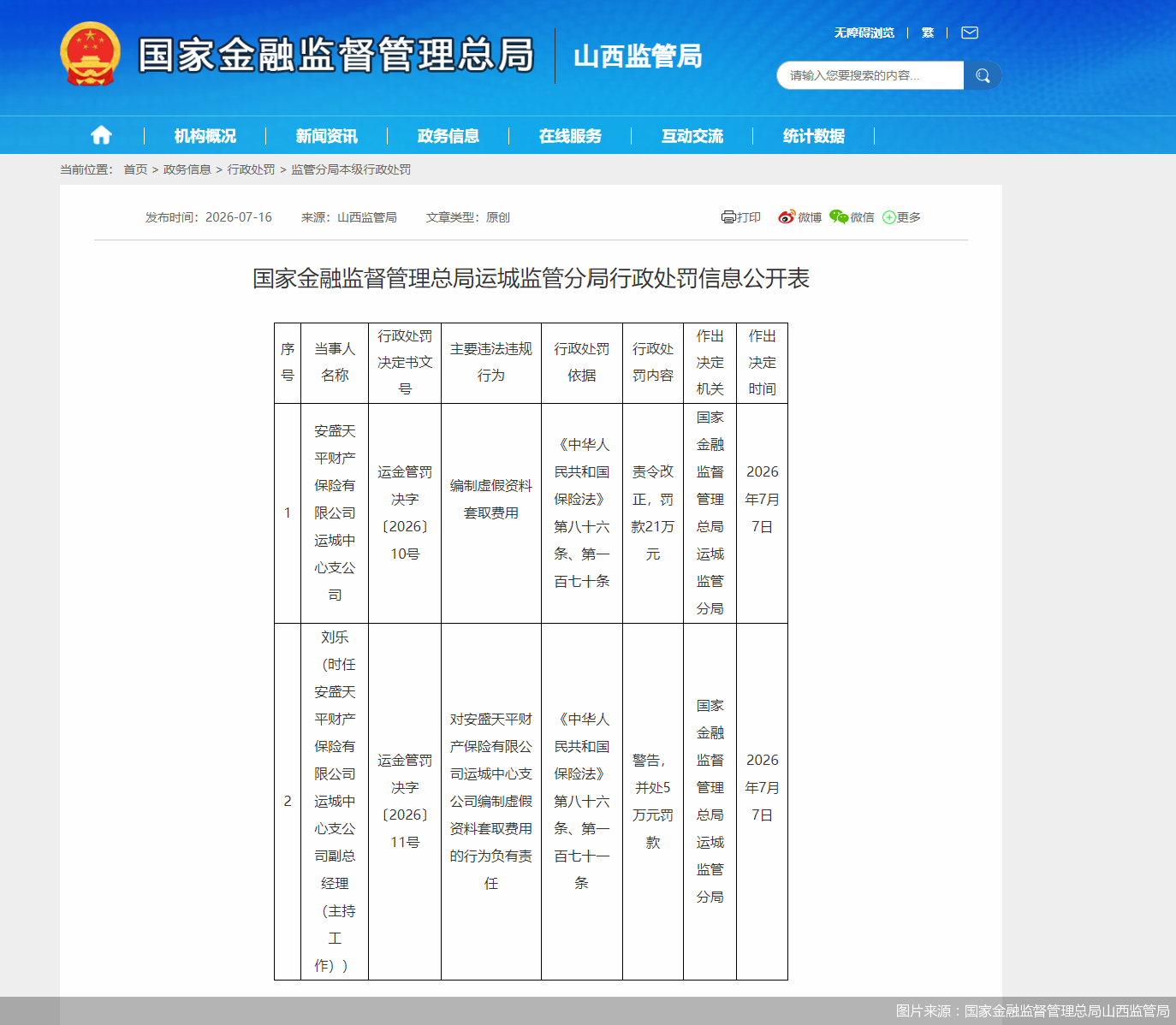Open the mail envelope icon
The height and width of the screenshot is (1025, 1176).
pyautogui.click(x=970, y=33)
